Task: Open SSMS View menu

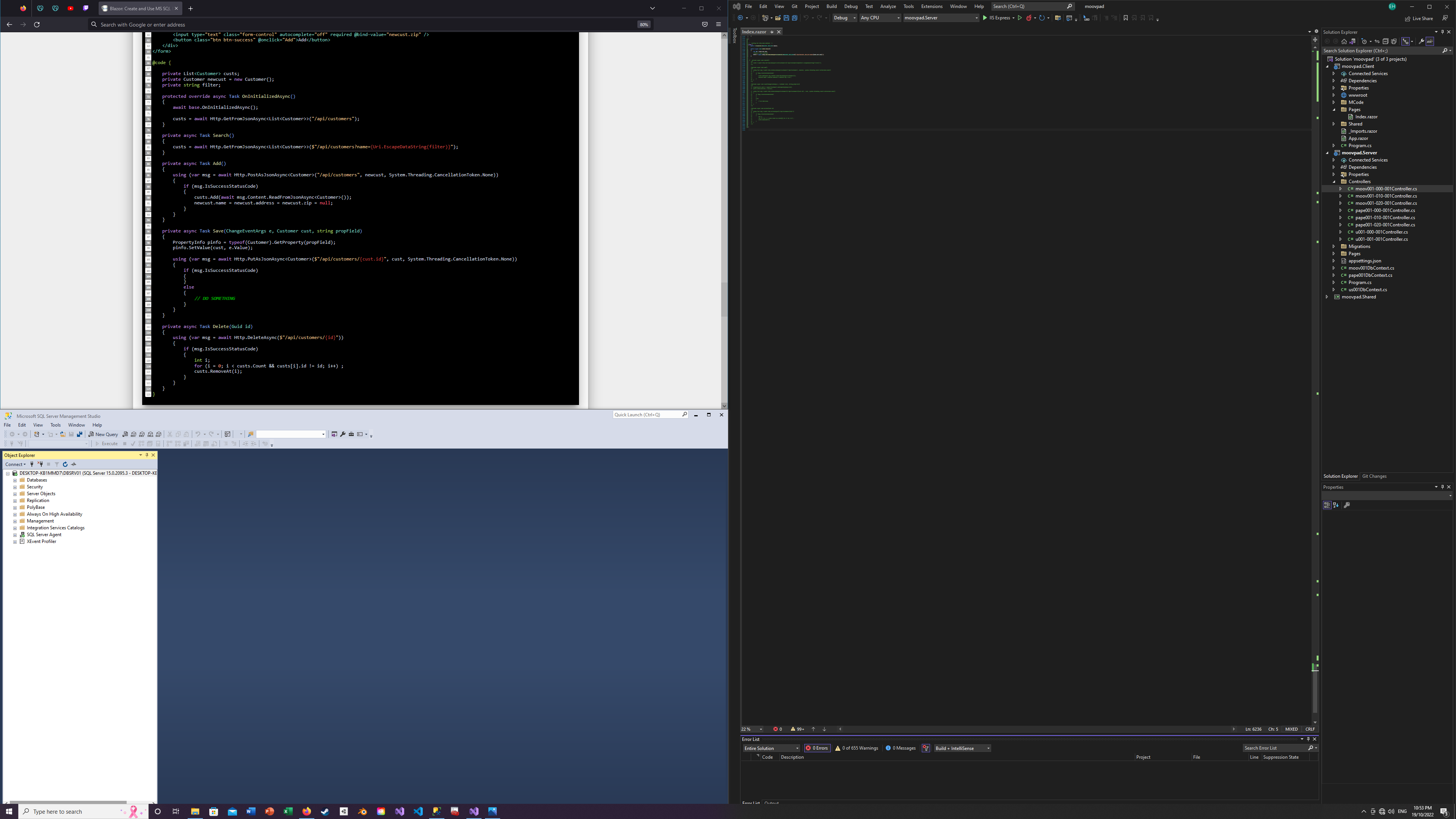Action: [x=38, y=425]
